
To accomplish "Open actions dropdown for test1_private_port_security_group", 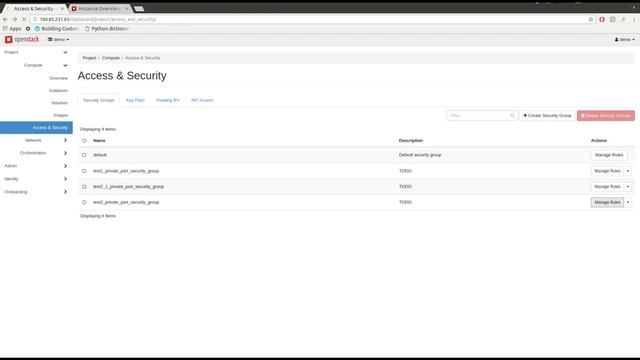I will coord(628,171).
